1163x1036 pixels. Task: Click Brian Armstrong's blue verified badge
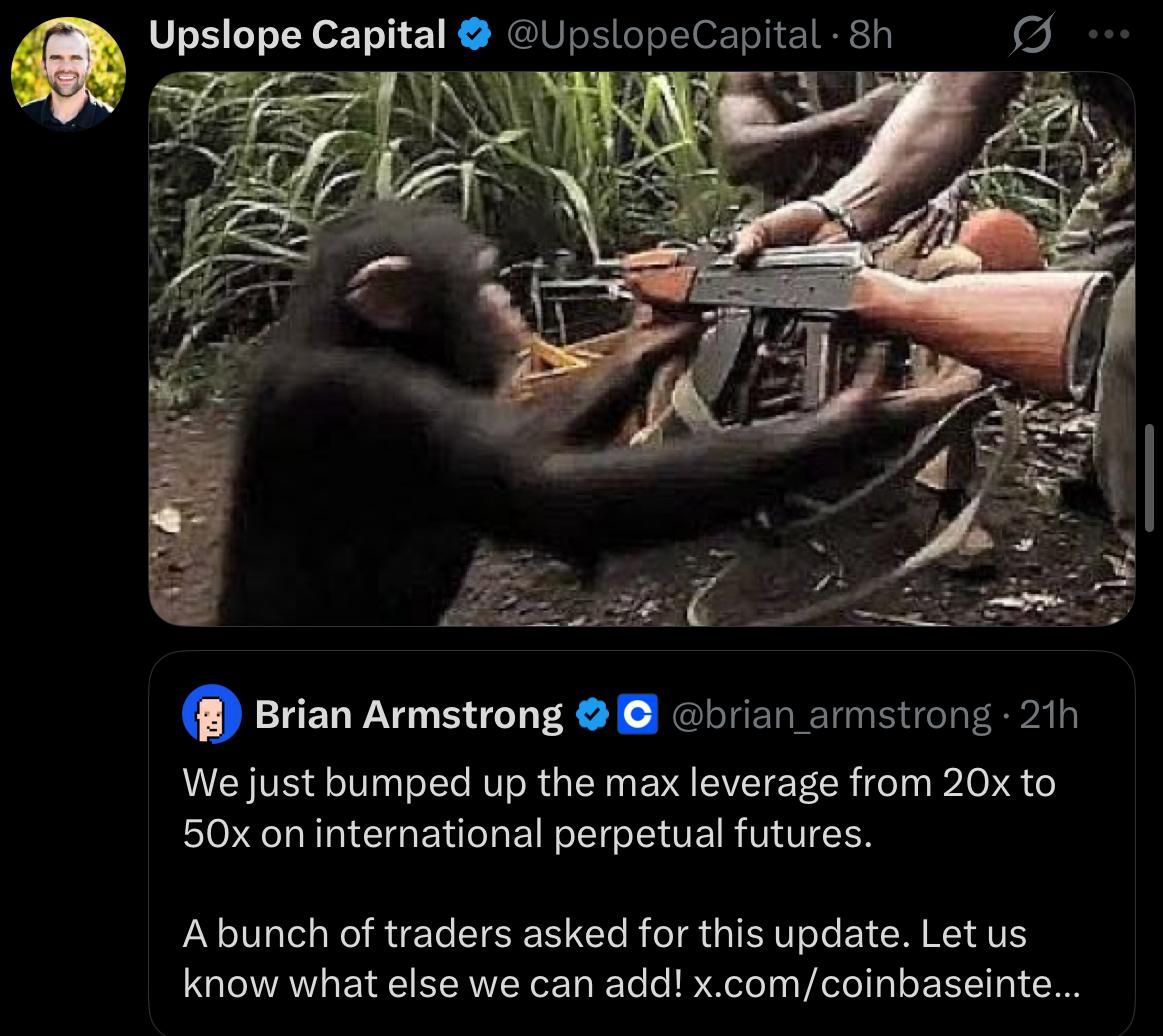[592, 715]
